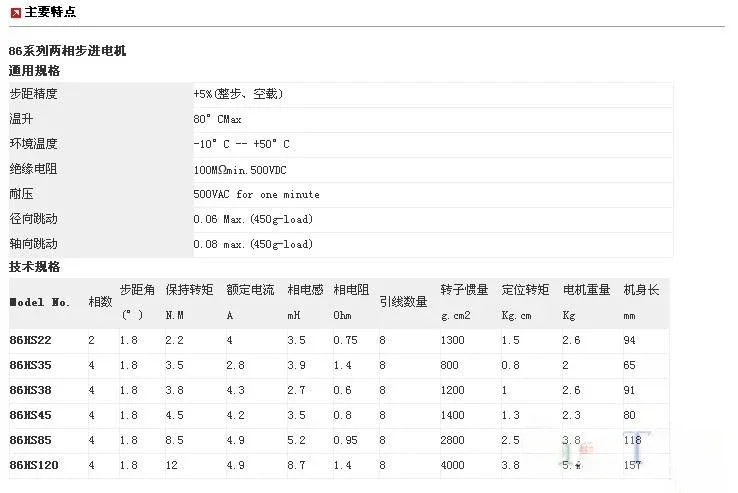
Task: Select model 86HS85 in the table
Action: [x=31, y=440]
